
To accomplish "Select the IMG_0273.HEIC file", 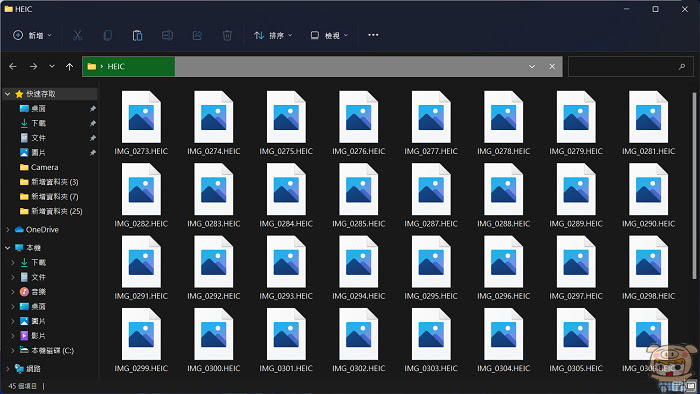I will (x=141, y=123).
